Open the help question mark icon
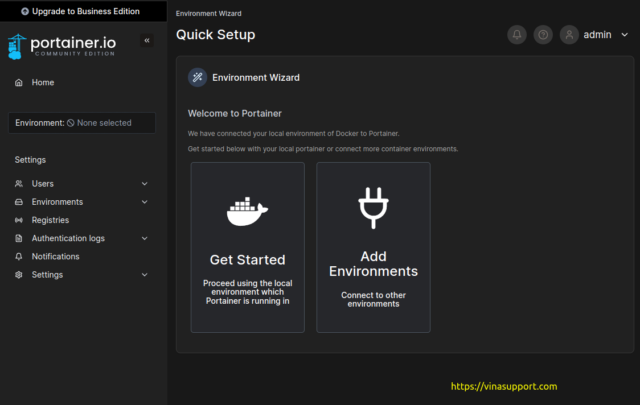This screenshot has height=405, width=640. tap(543, 35)
